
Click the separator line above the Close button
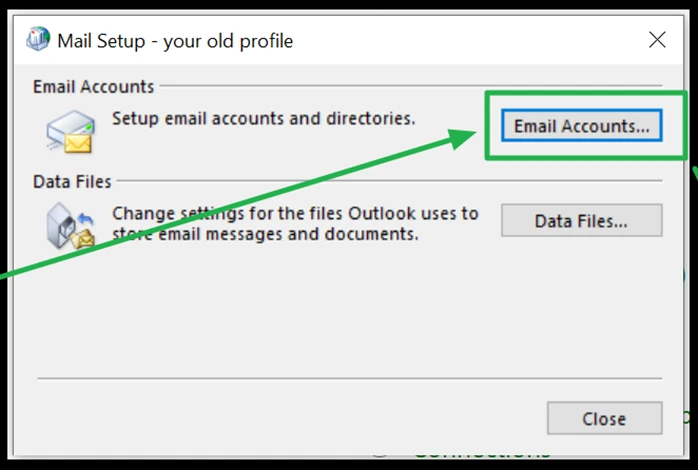click(349, 378)
